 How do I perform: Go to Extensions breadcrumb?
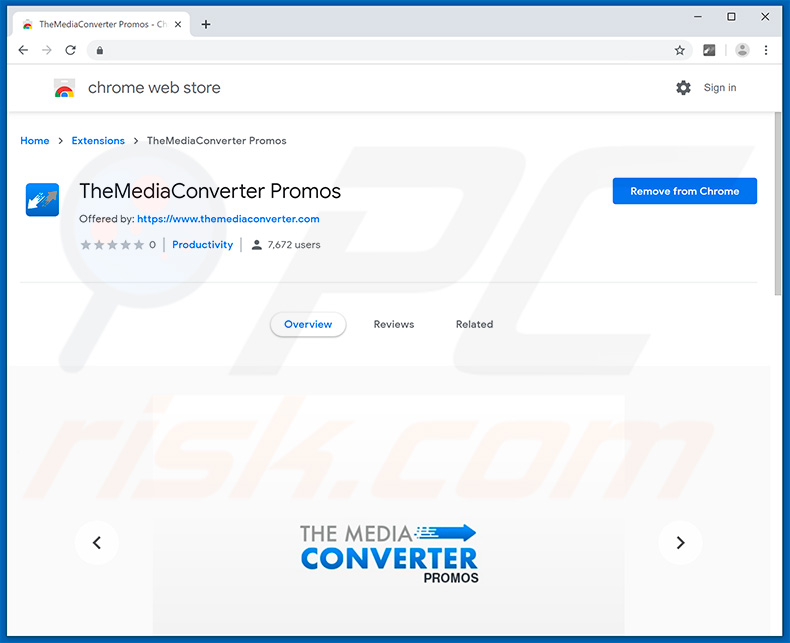98,141
